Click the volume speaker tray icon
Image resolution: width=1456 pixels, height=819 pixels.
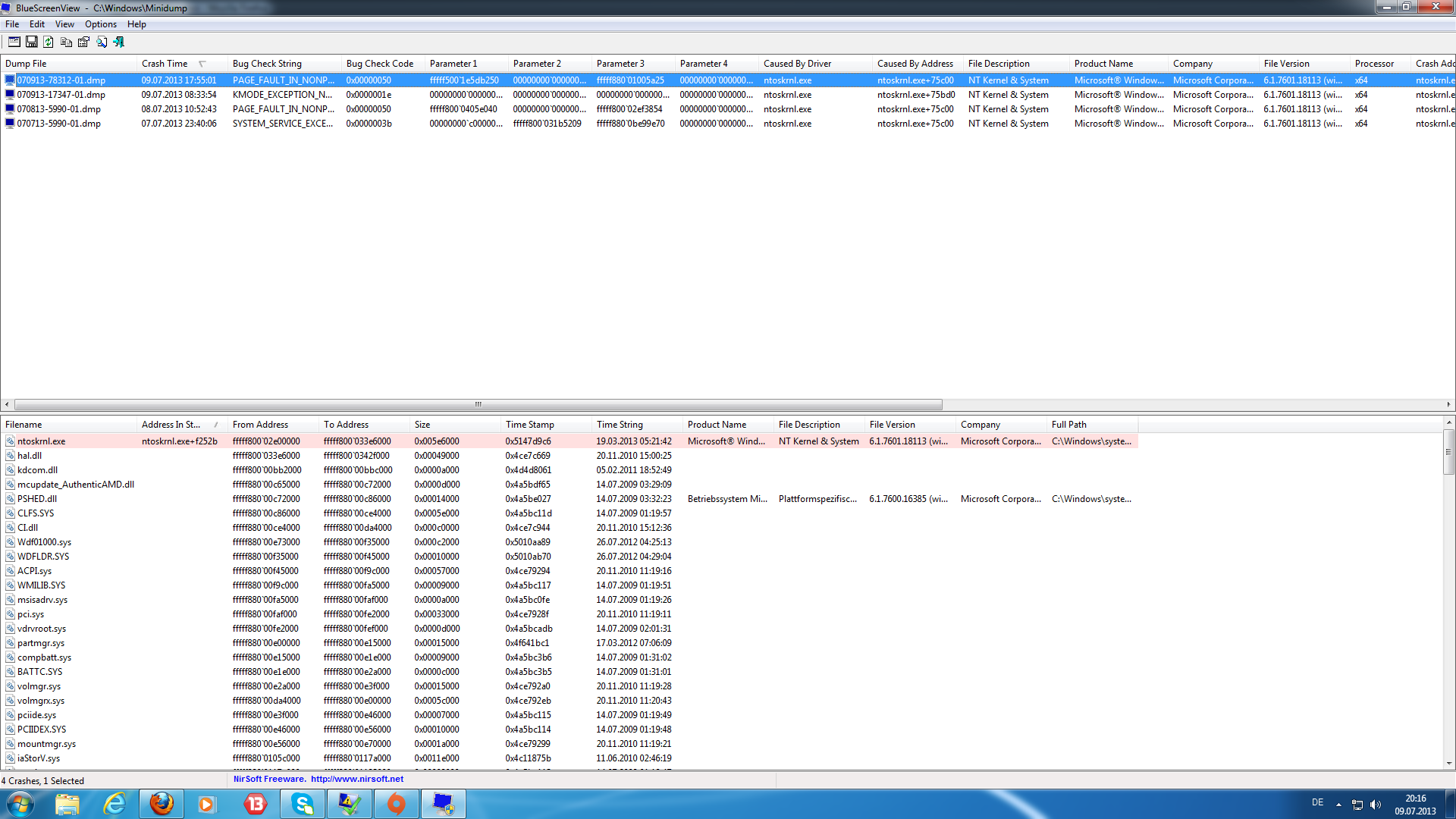[x=1376, y=805]
